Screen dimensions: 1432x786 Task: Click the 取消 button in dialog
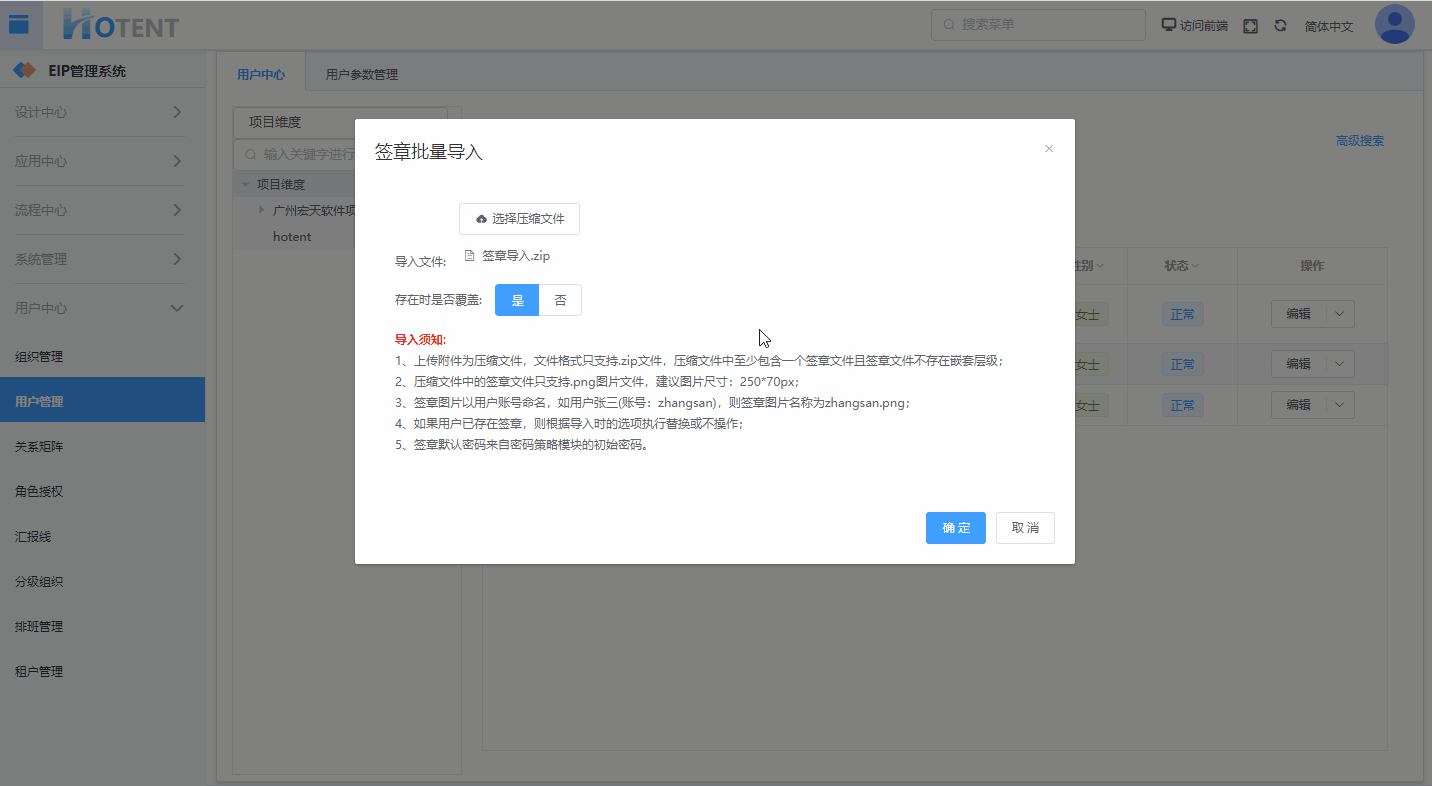[1025, 528]
